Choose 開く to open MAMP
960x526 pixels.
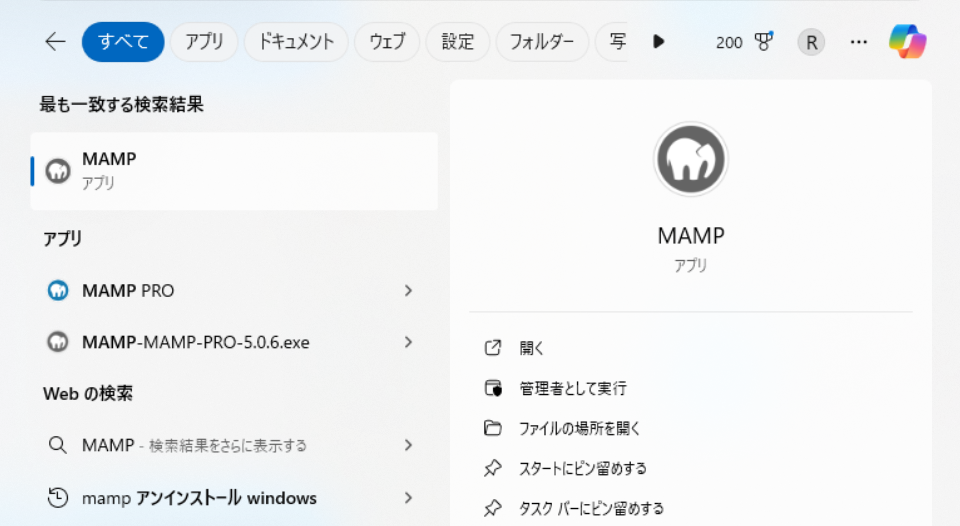click(x=531, y=348)
